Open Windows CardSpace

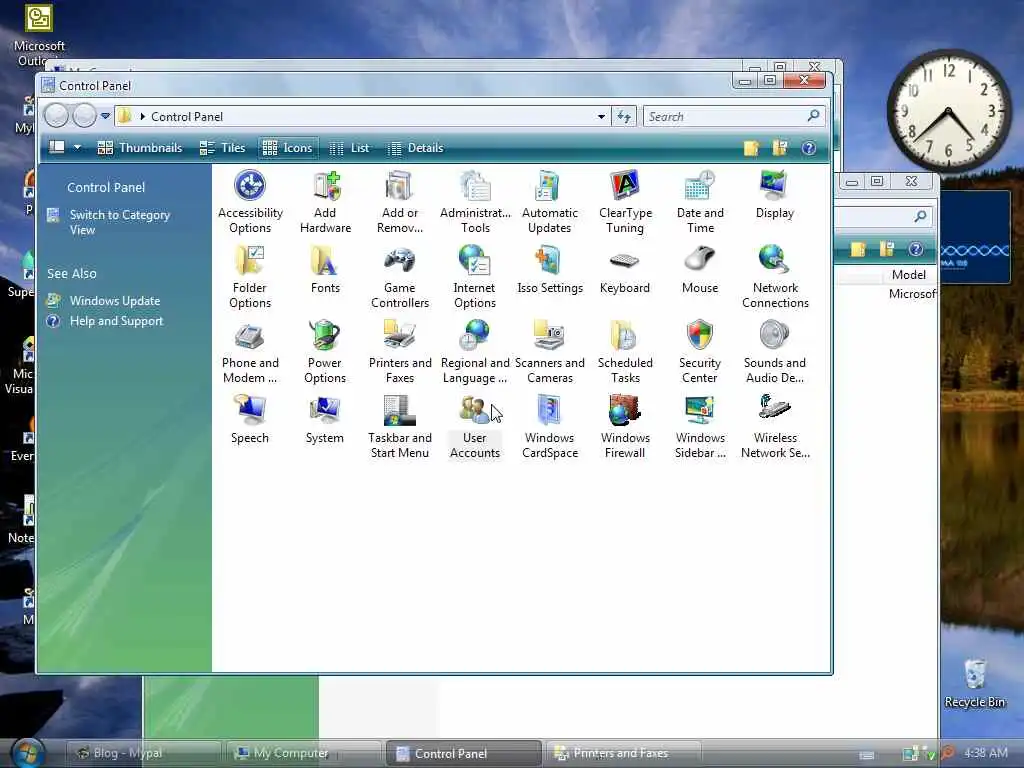pos(549,426)
